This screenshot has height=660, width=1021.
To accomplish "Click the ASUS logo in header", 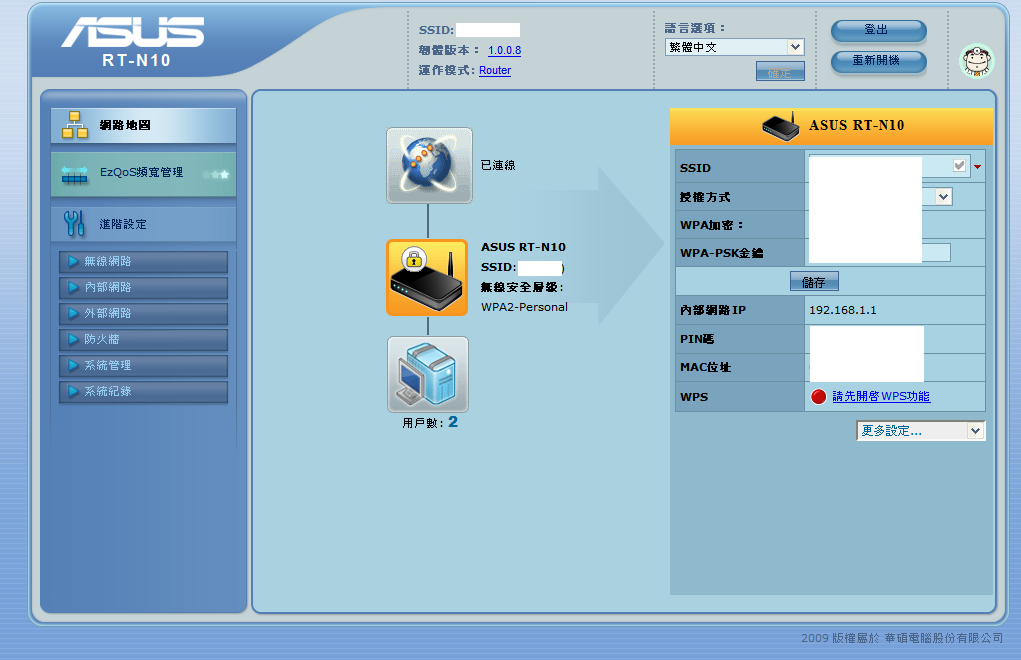I will point(133,32).
